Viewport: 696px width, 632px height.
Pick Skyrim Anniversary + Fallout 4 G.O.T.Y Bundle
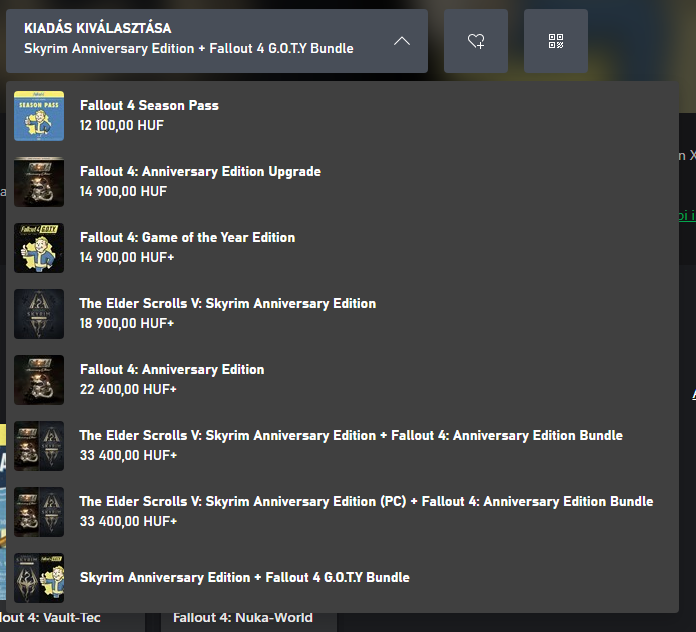point(244,577)
